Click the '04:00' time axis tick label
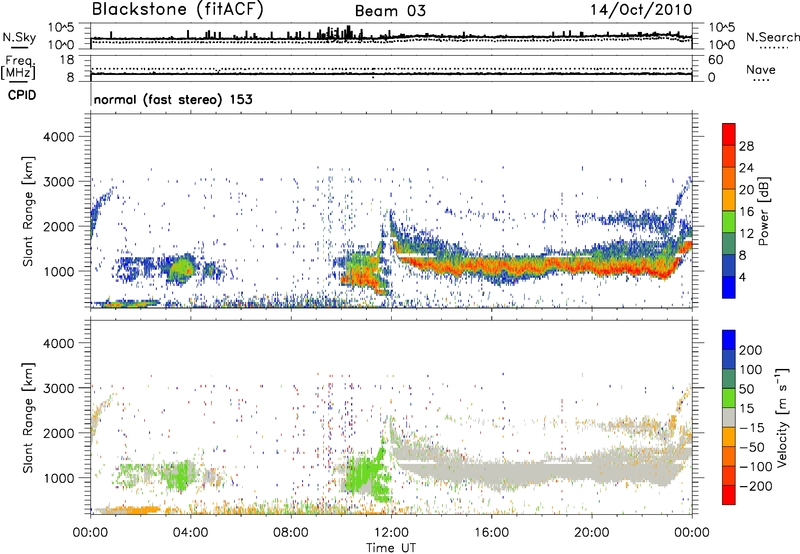The width and height of the screenshot is (800, 554). tap(190, 533)
